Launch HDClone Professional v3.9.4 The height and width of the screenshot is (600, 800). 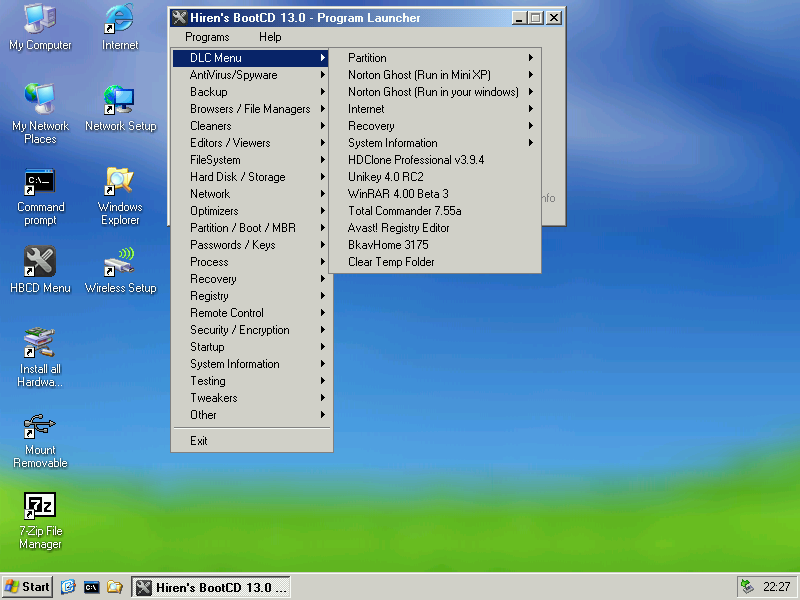tap(435, 160)
